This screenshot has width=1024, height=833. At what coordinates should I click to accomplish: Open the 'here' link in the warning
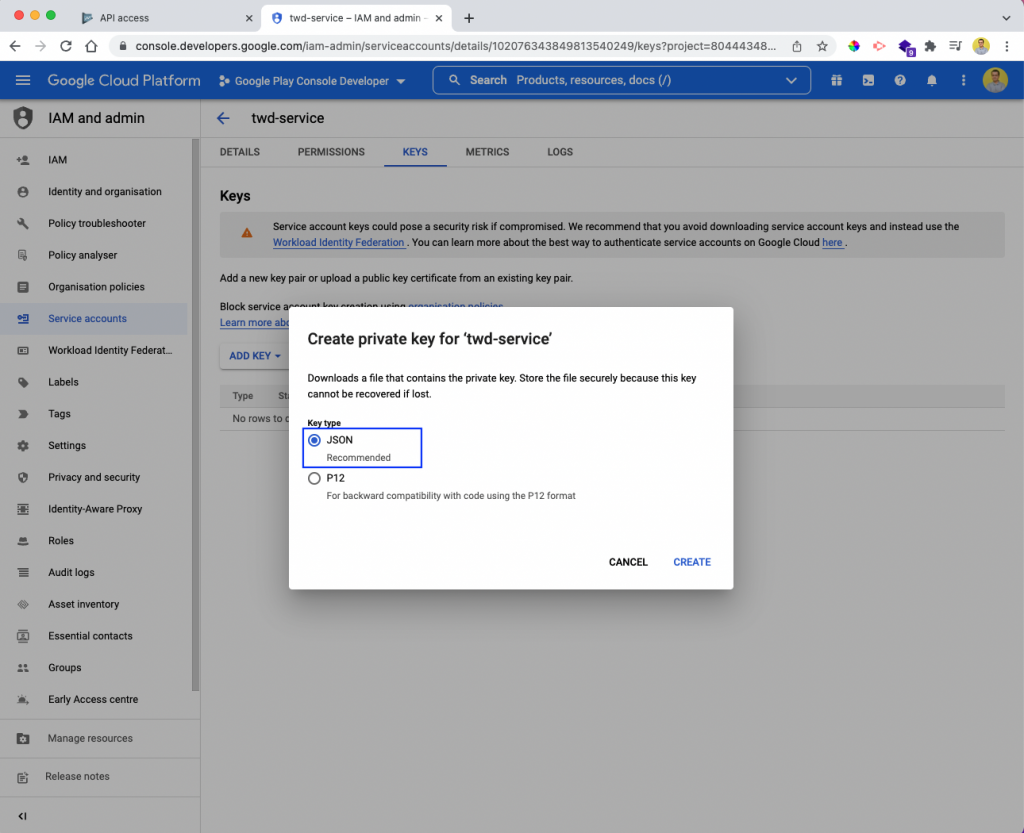pos(832,242)
